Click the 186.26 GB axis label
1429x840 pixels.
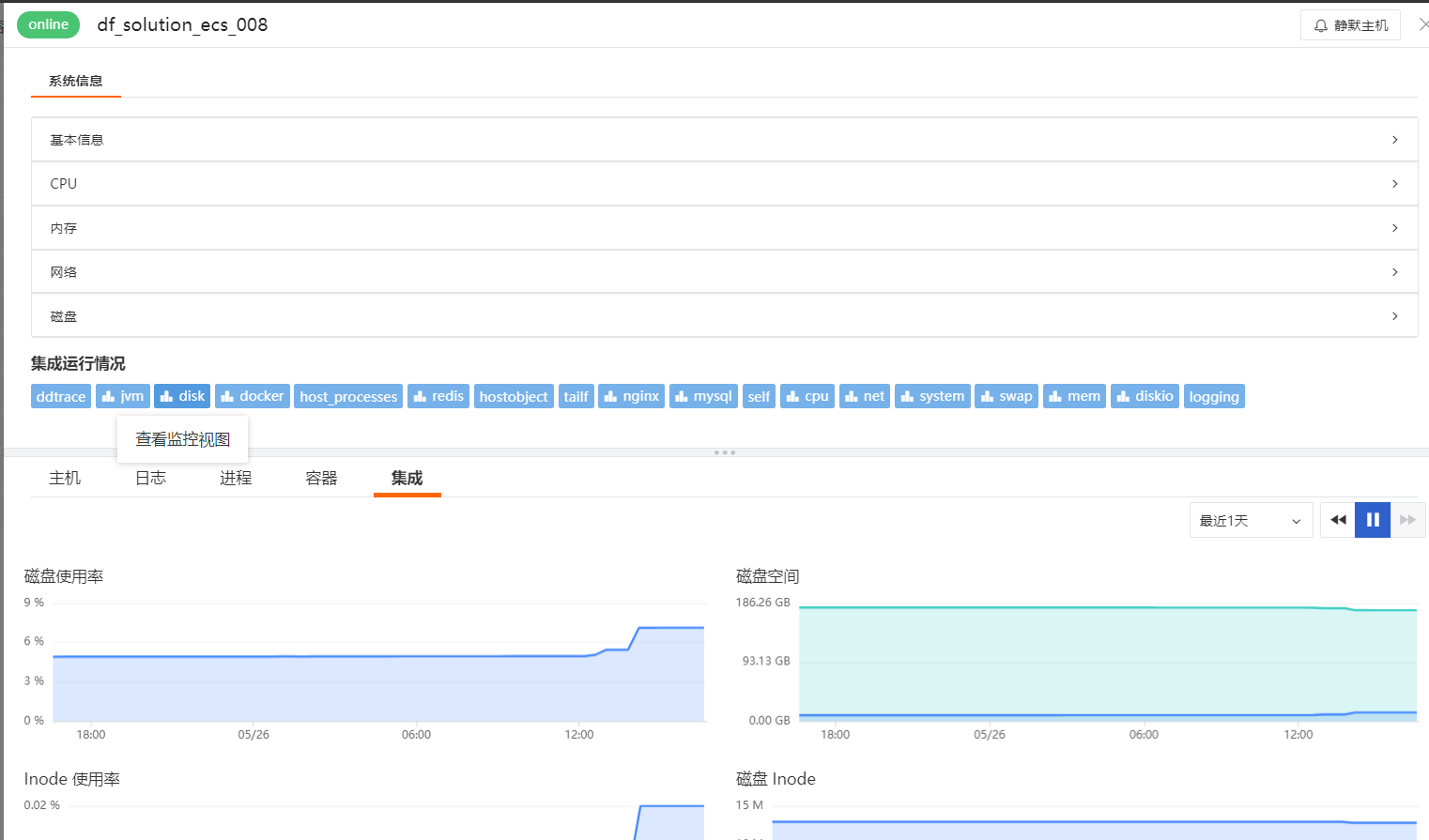click(x=763, y=603)
